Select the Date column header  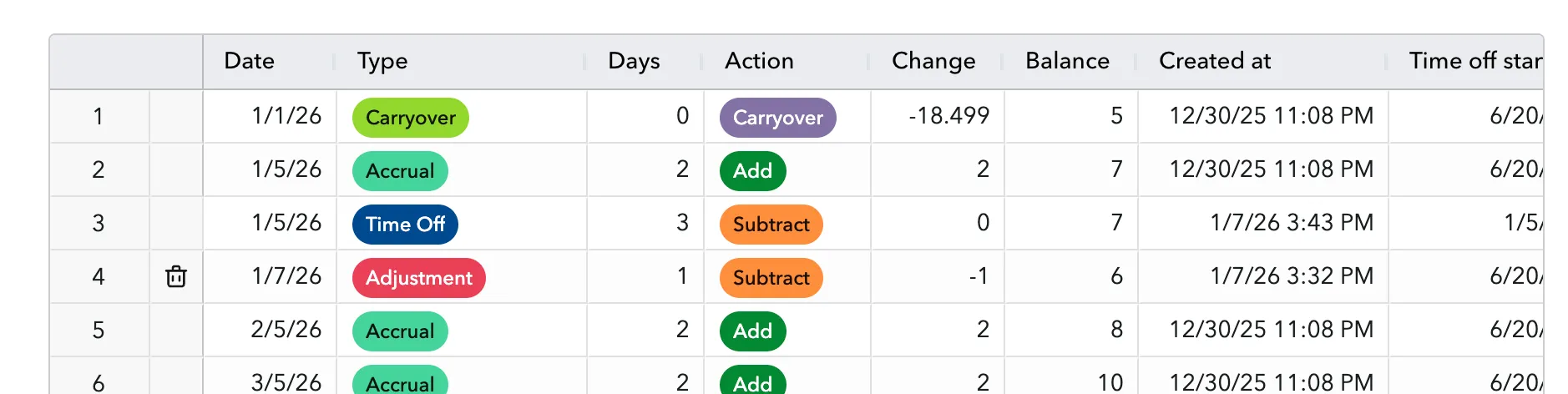click(x=269, y=61)
